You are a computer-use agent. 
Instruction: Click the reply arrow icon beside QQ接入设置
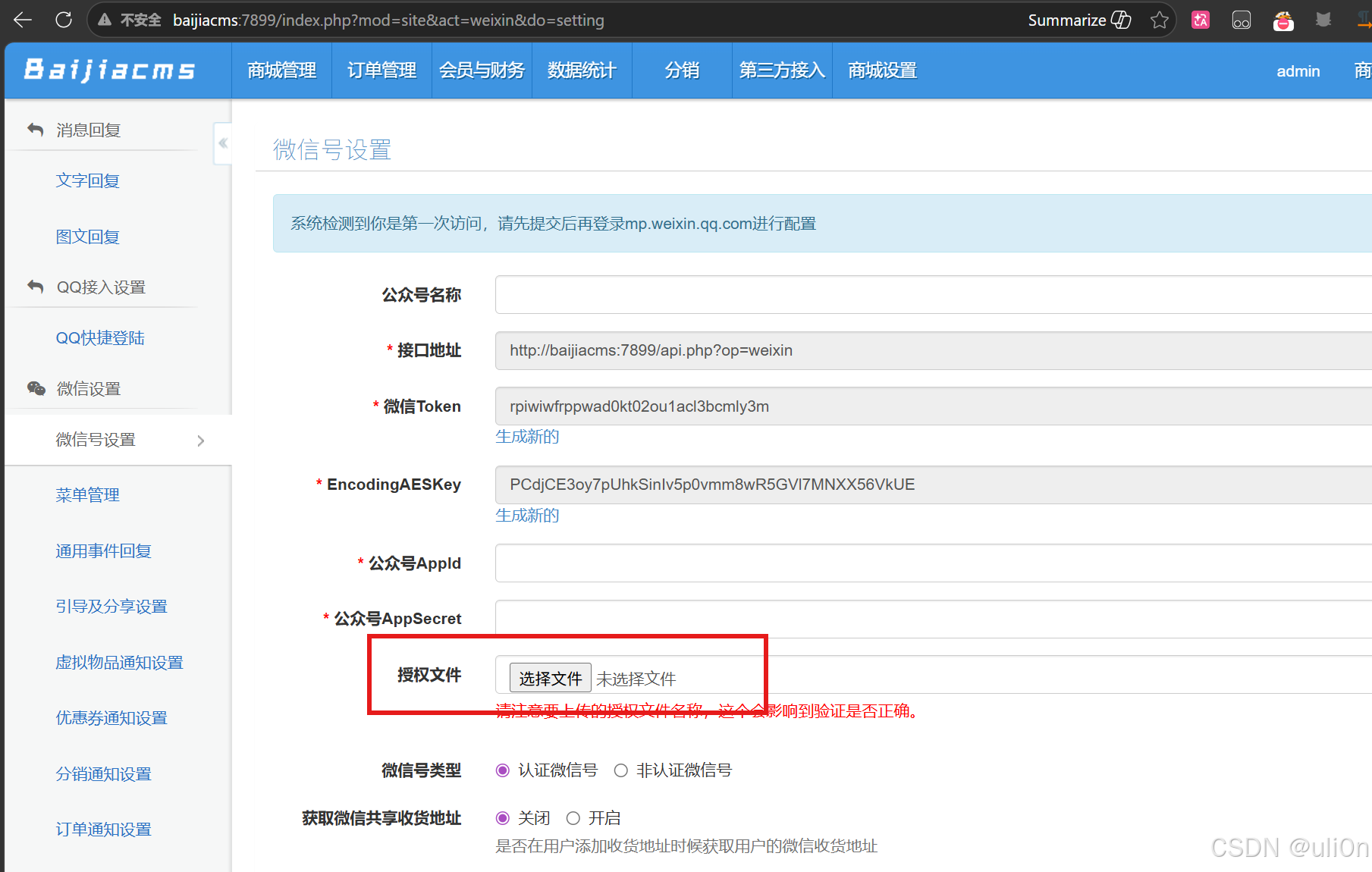coord(36,287)
